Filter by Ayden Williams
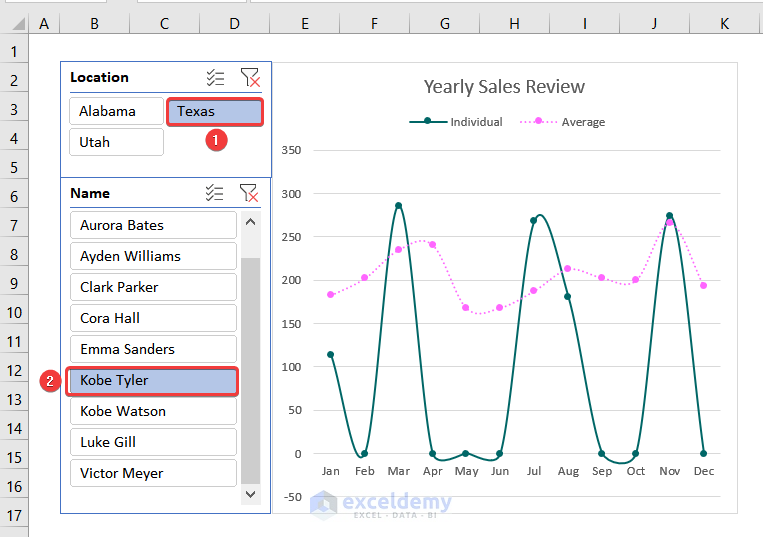763x537 pixels. (x=153, y=256)
